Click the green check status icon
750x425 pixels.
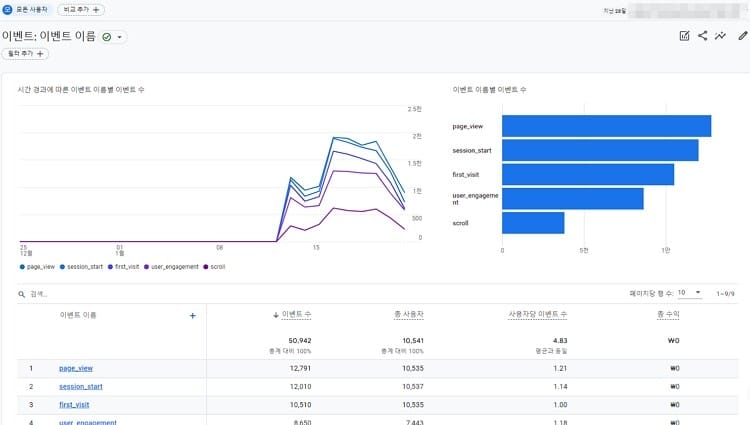pos(107,37)
